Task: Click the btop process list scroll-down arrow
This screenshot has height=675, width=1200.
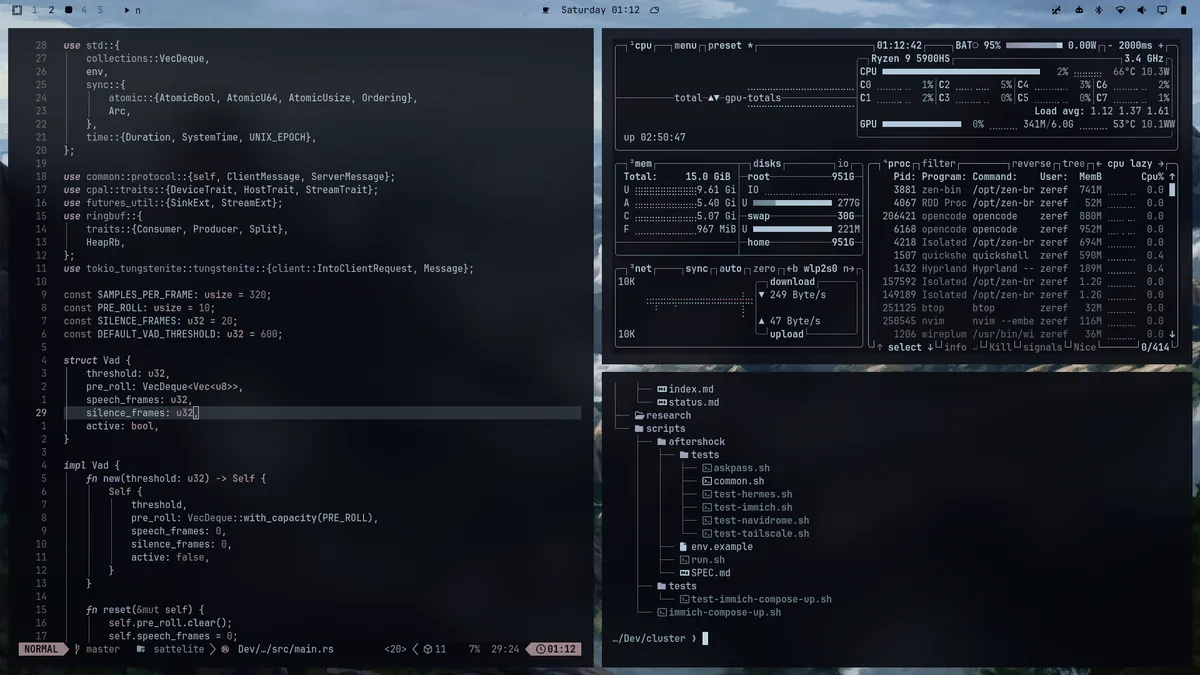Action: tap(1172, 334)
